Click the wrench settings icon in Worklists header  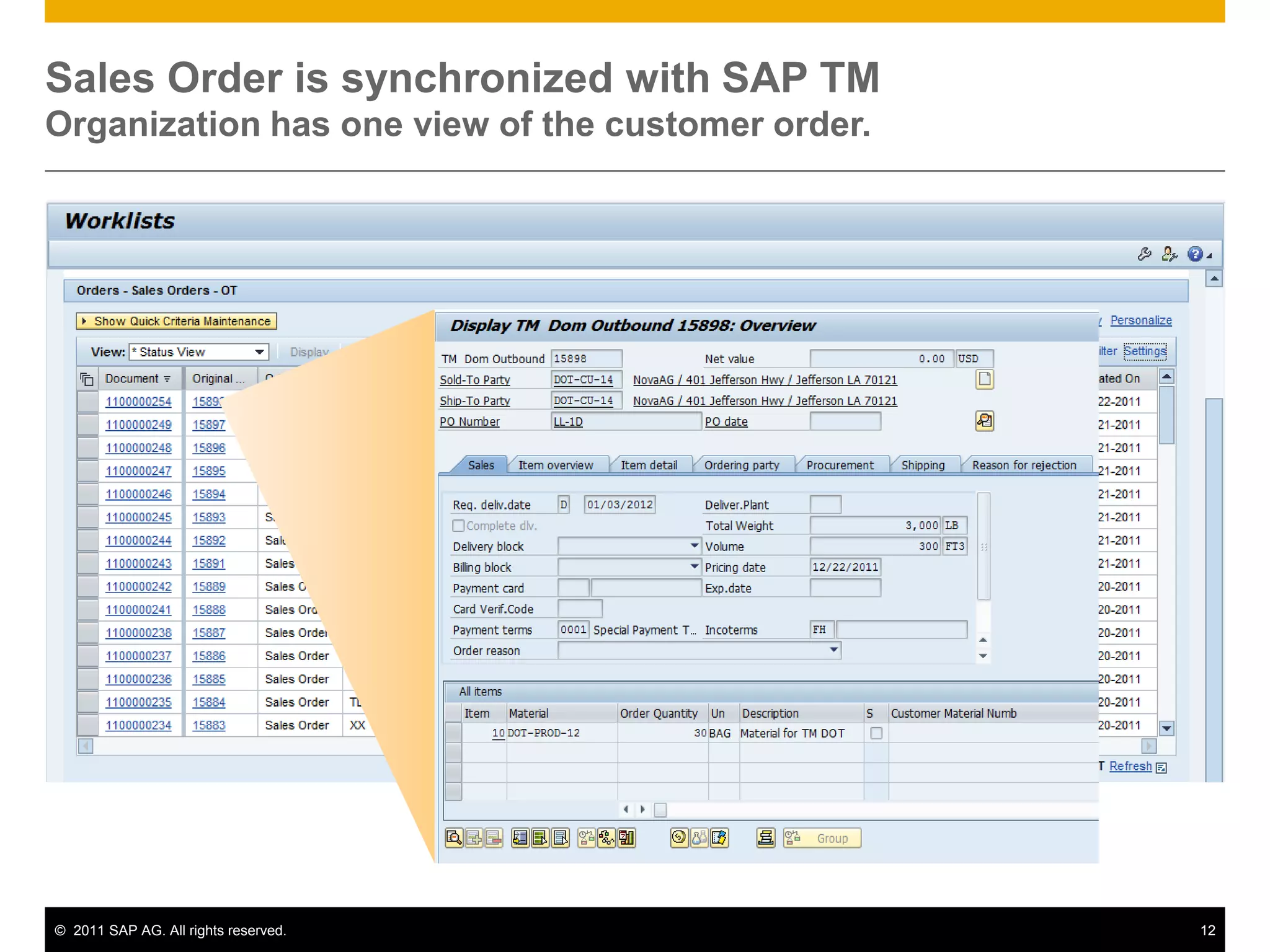click(x=1145, y=254)
